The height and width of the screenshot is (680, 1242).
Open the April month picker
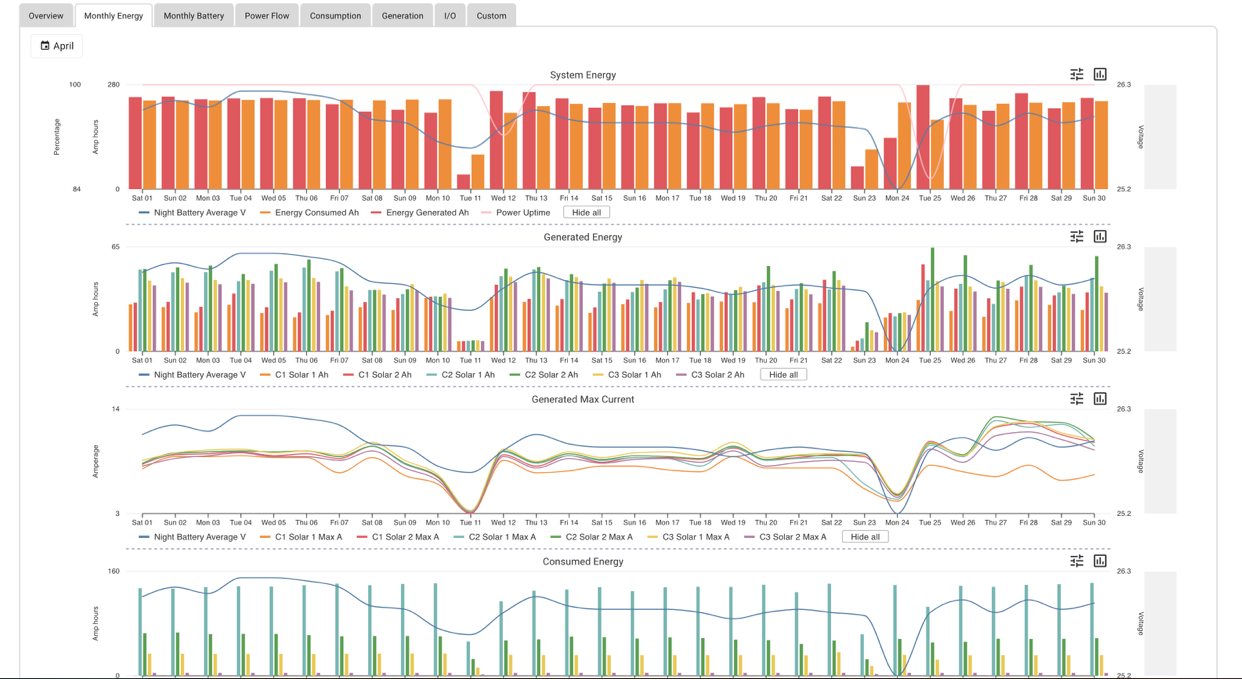click(57, 46)
